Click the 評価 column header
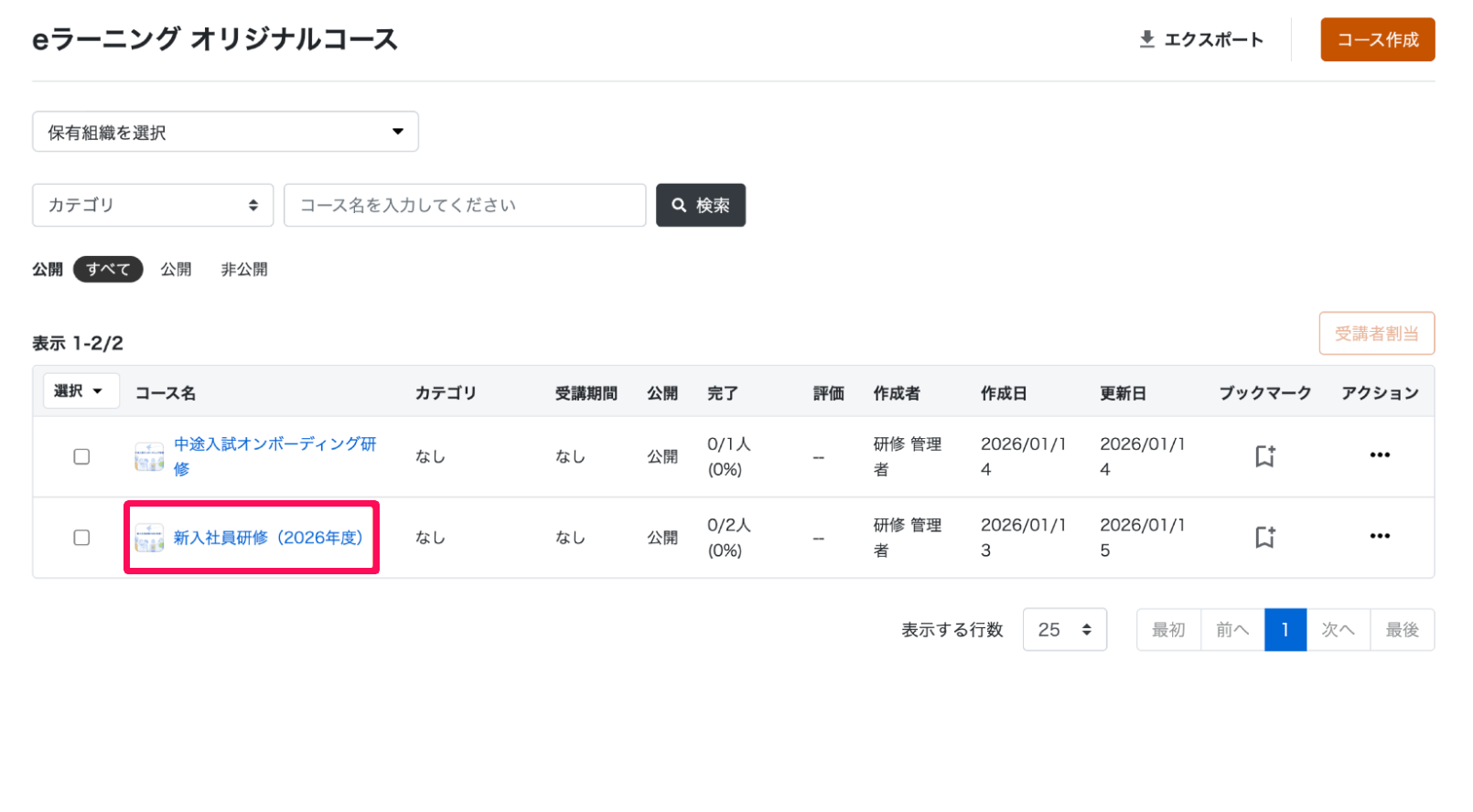Screen dimensions: 1473x812 coord(829,393)
